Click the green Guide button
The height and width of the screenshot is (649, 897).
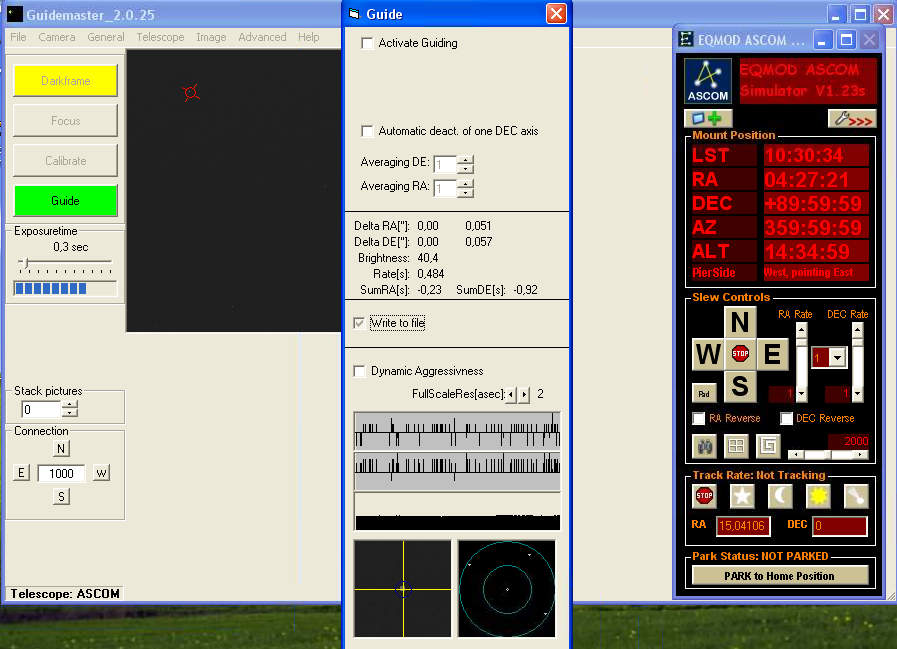point(65,201)
